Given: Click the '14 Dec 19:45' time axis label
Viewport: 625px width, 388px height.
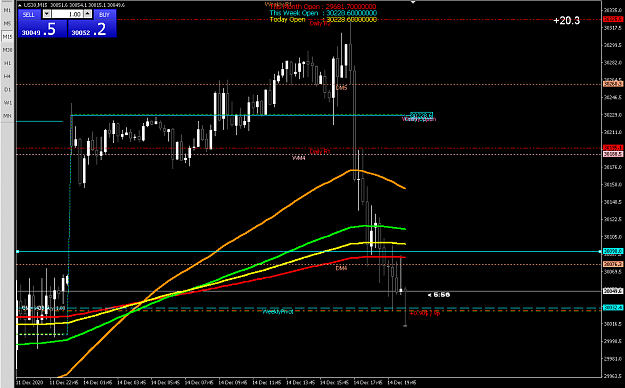Looking at the screenshot, I should point(402,383).
